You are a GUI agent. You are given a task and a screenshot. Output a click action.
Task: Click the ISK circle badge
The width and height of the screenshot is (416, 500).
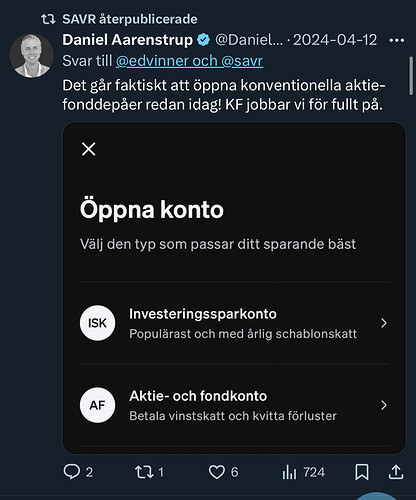coord(97,323)
